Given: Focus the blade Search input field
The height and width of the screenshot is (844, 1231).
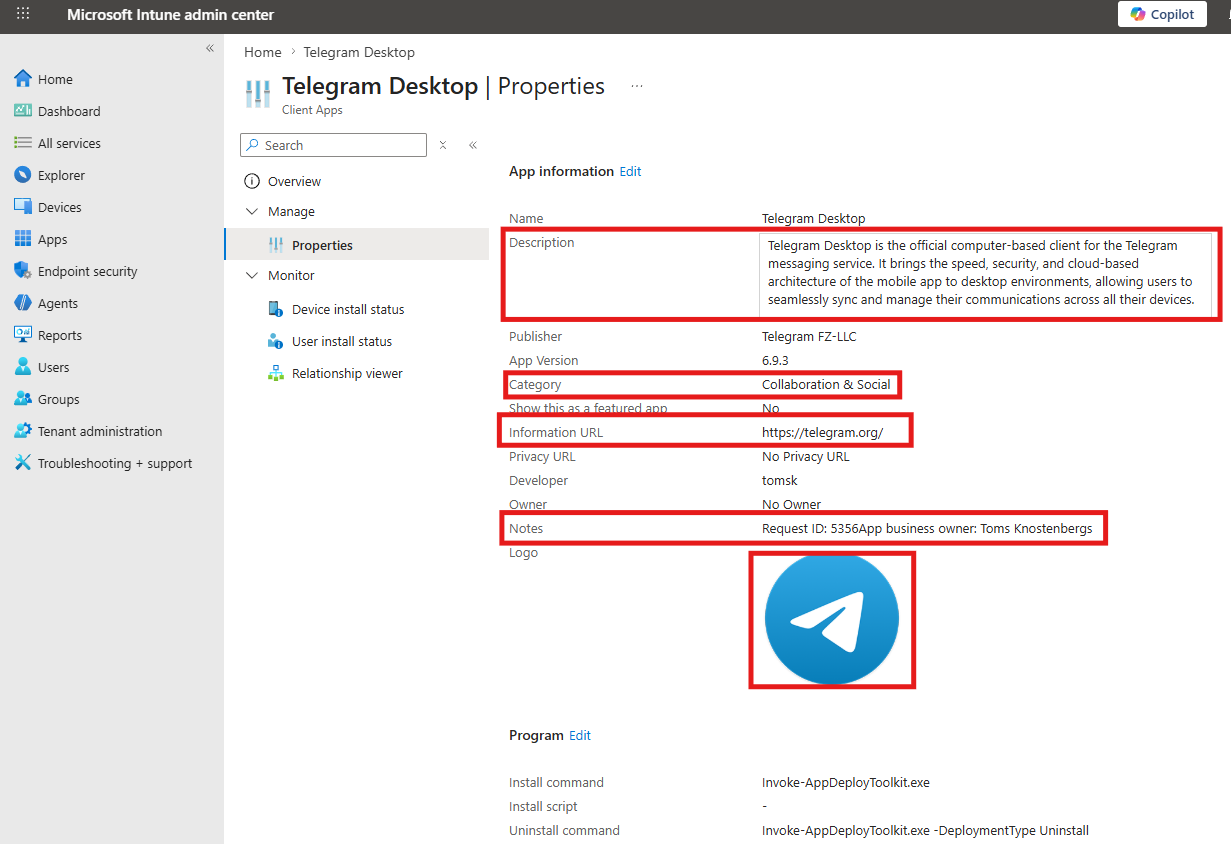Looking at the screenshot, I should pyautogui.click(x=333, y=145).
